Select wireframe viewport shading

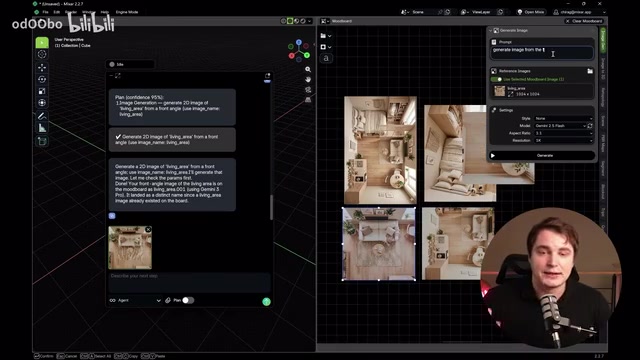(283, 21)
